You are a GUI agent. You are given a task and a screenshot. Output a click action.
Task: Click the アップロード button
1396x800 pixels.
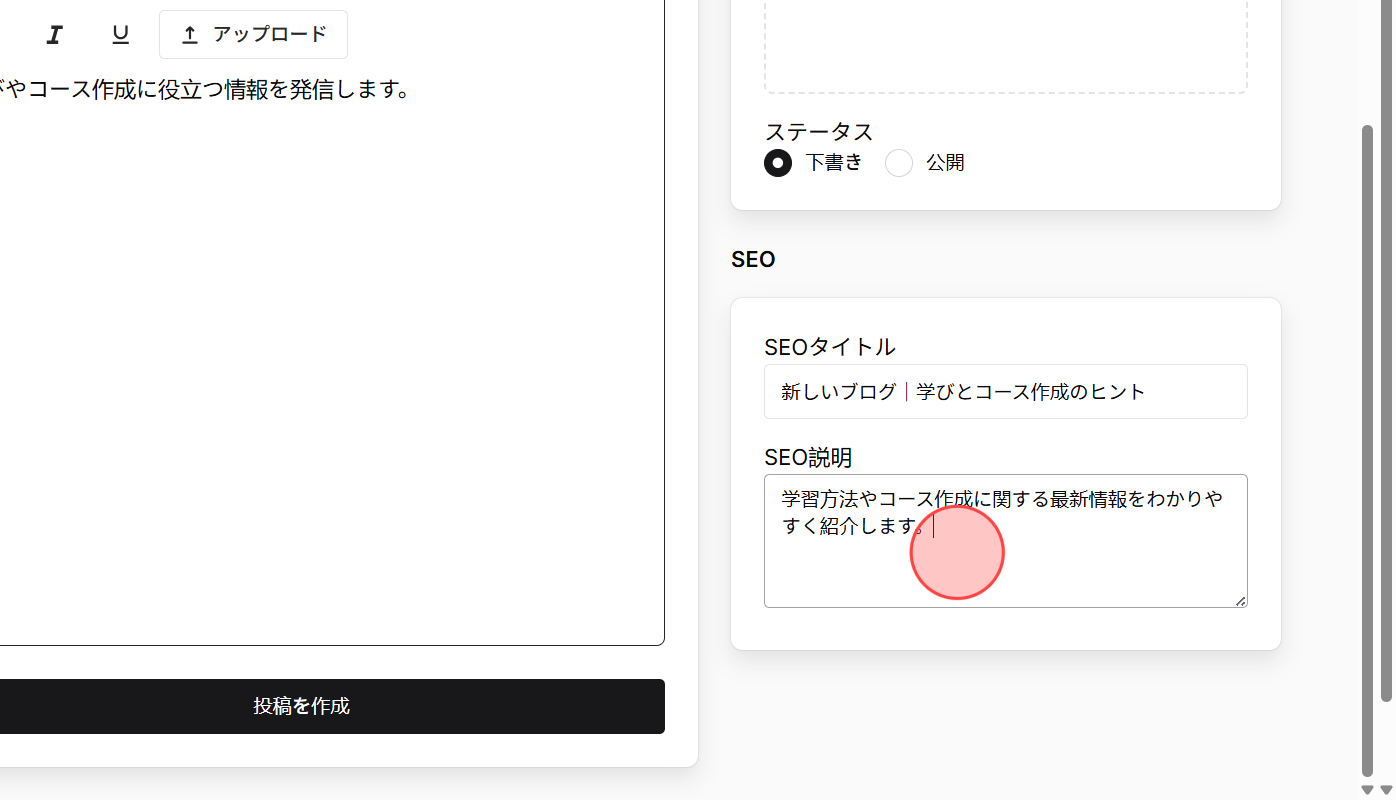(x=253, y=34)
